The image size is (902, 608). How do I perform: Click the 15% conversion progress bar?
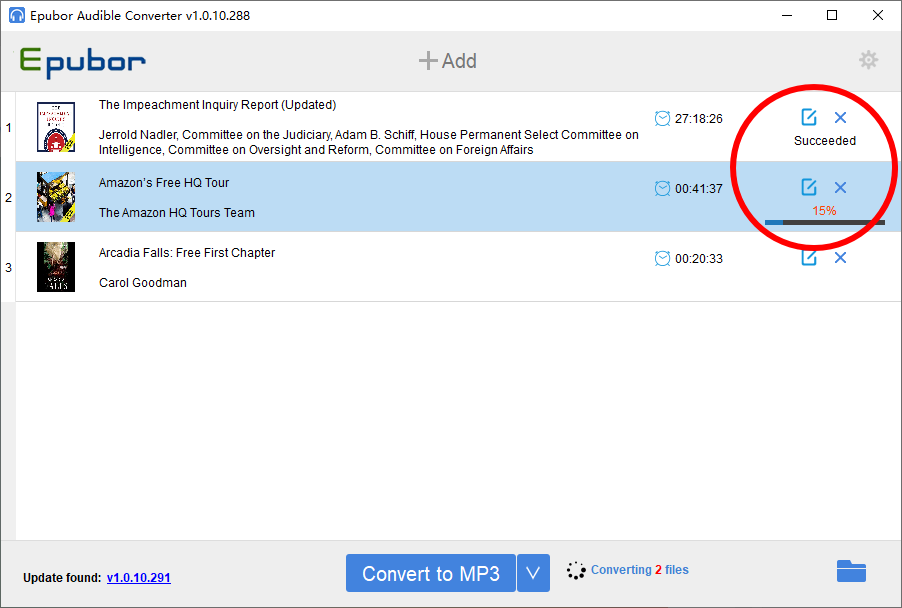coord(824,222)
